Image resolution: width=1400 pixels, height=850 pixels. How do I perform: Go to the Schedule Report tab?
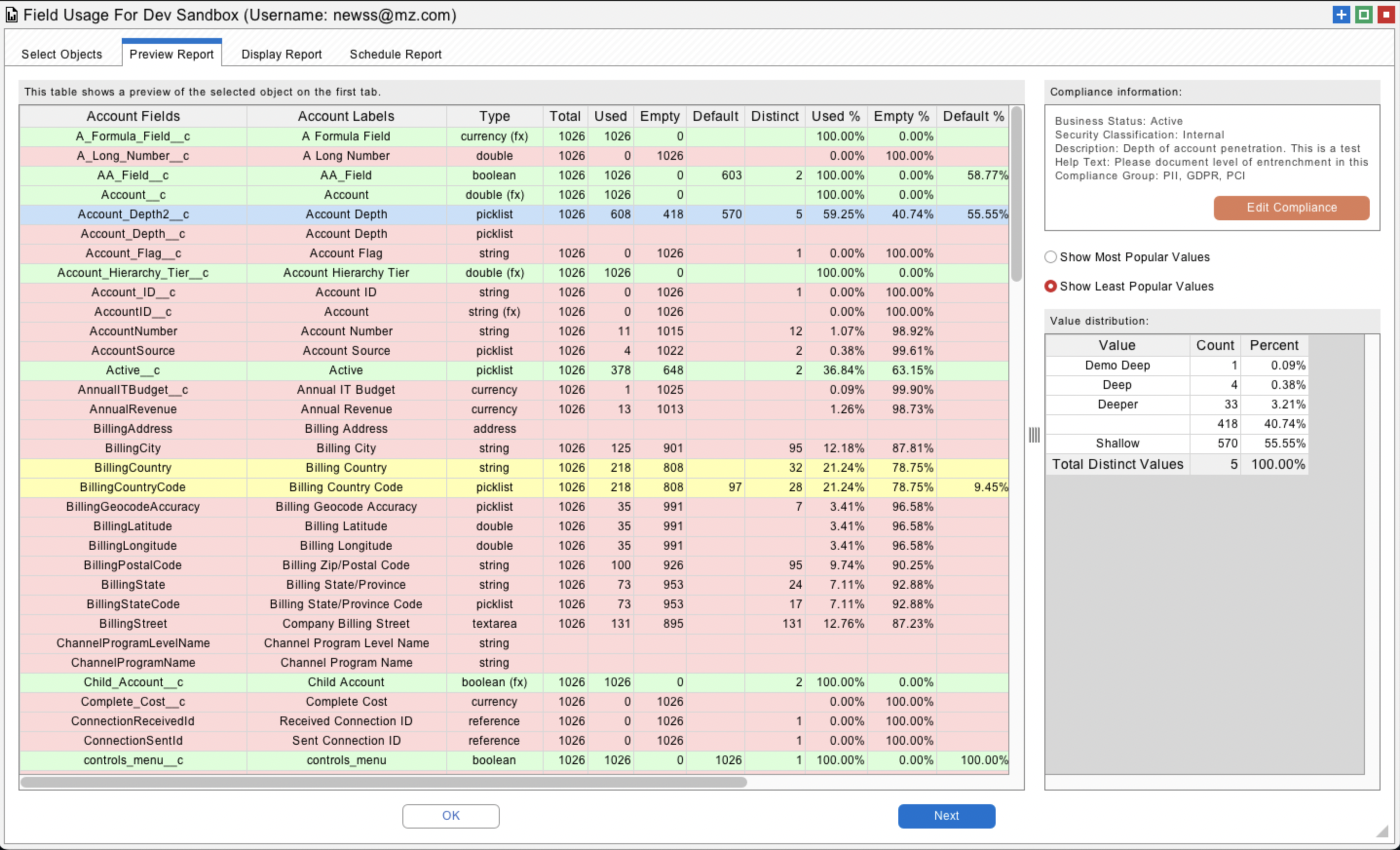[x=396, y=54]
